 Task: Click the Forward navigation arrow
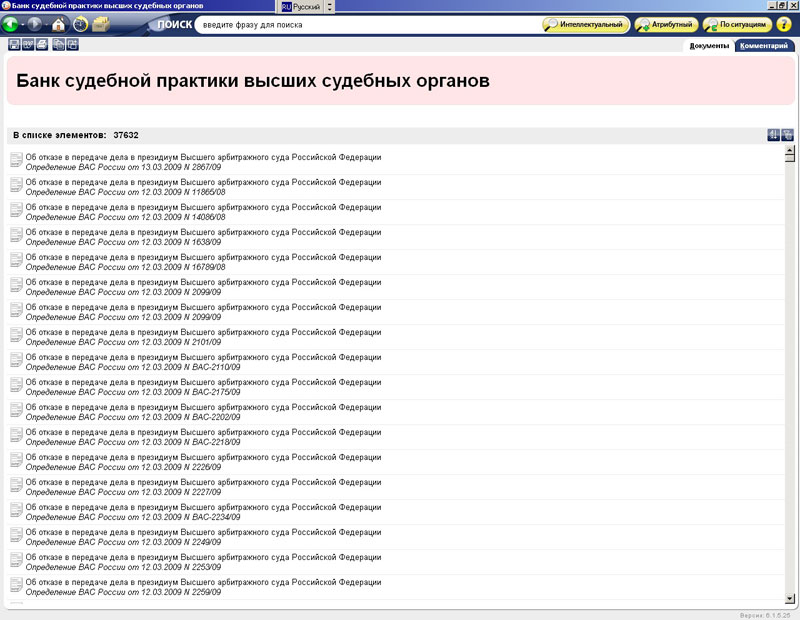click(35, 24)
